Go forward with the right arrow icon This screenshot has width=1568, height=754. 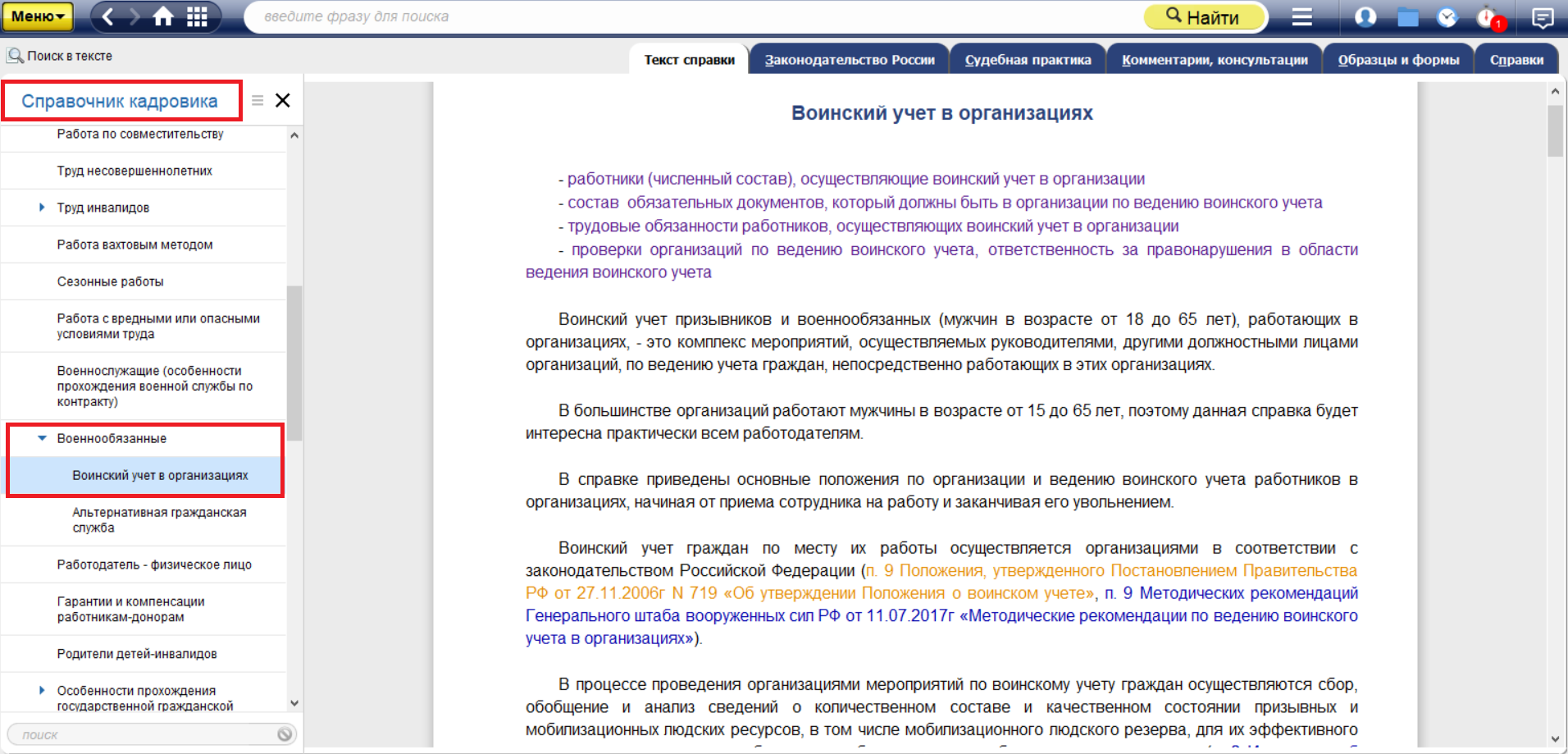click(x=135, y=16)
